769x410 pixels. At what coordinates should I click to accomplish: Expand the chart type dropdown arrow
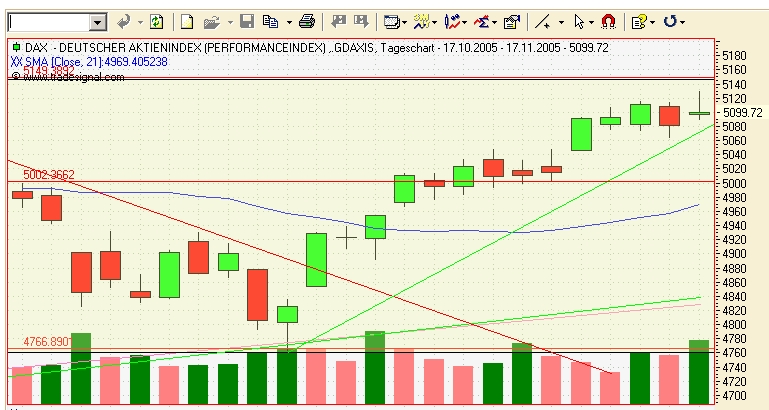(x=464, y=23)
